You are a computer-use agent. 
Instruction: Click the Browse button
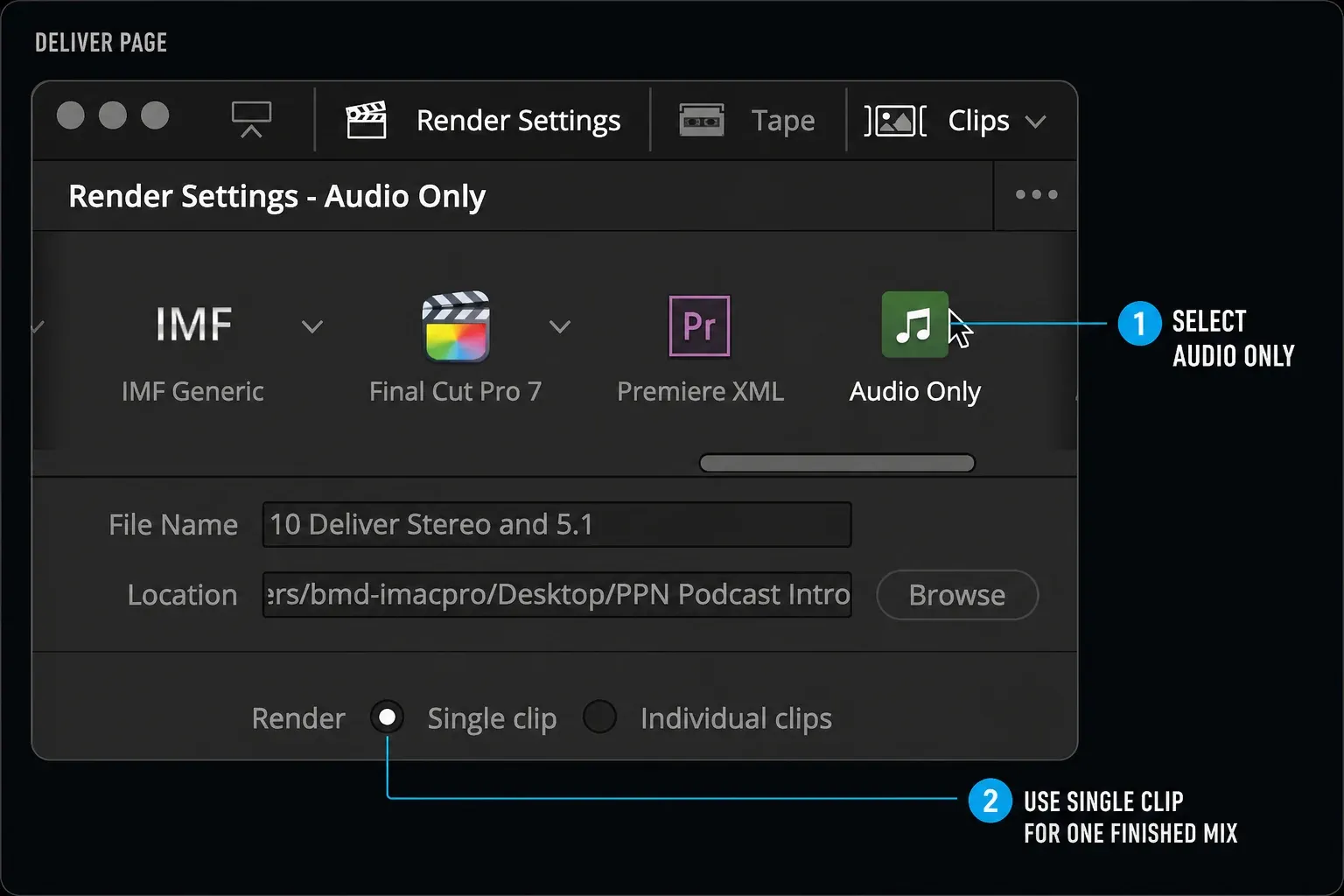[957, 595]
